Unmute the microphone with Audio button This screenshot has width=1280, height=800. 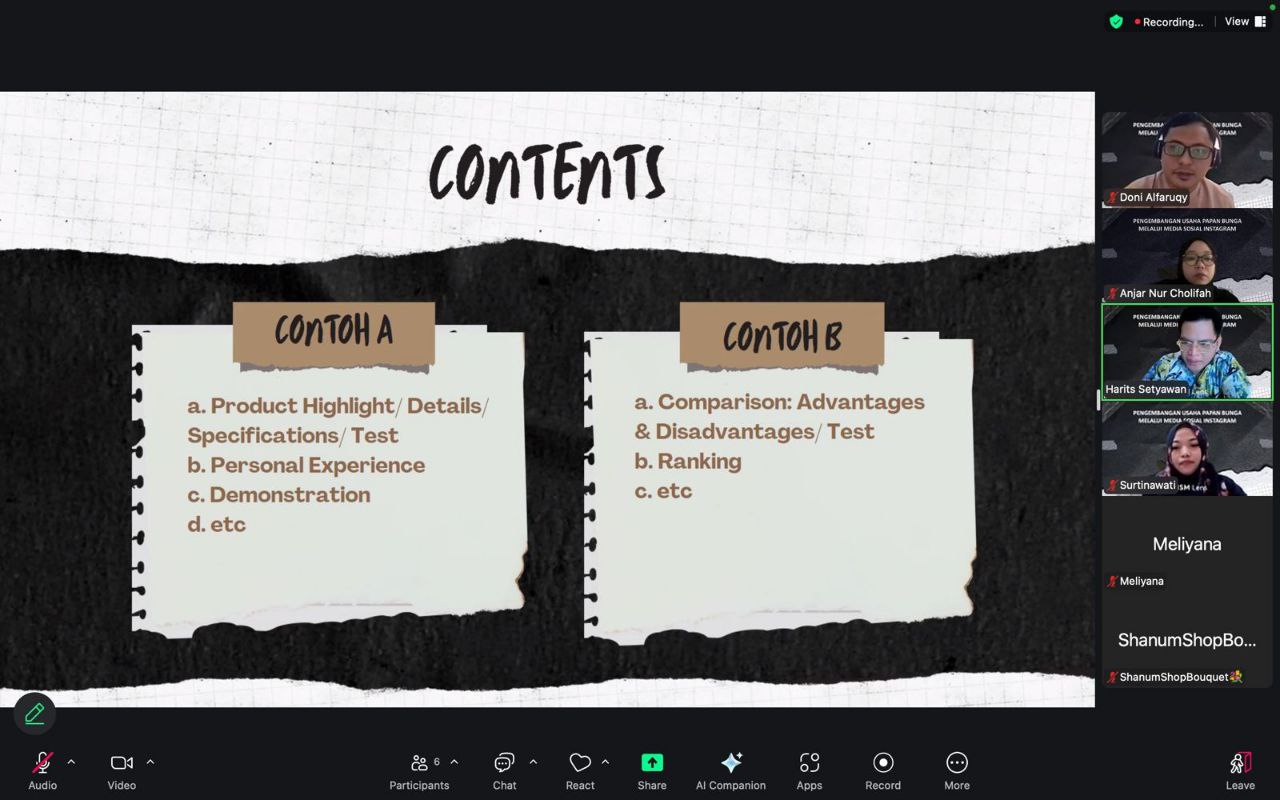point(42,770)
